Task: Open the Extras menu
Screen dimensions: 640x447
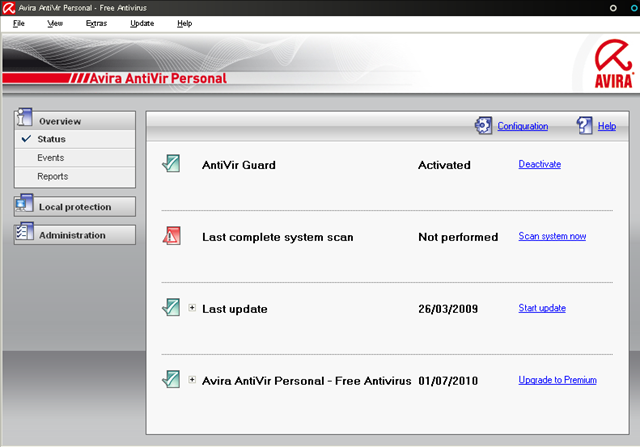Action: pos(96,24)
